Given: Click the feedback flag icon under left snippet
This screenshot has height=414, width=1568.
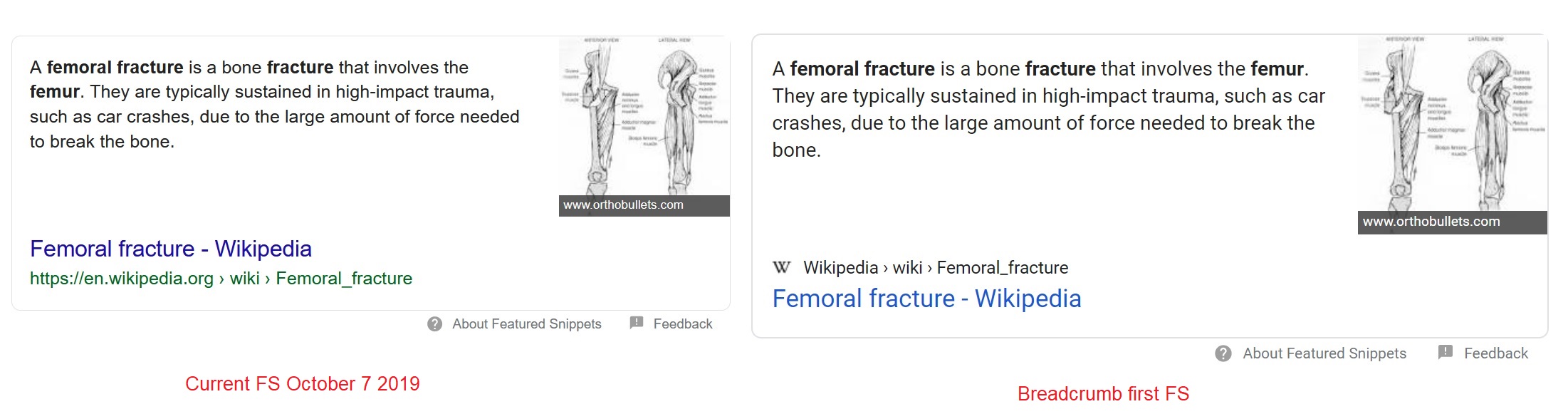Looking at the screenshot, I should tap(637, 323).
